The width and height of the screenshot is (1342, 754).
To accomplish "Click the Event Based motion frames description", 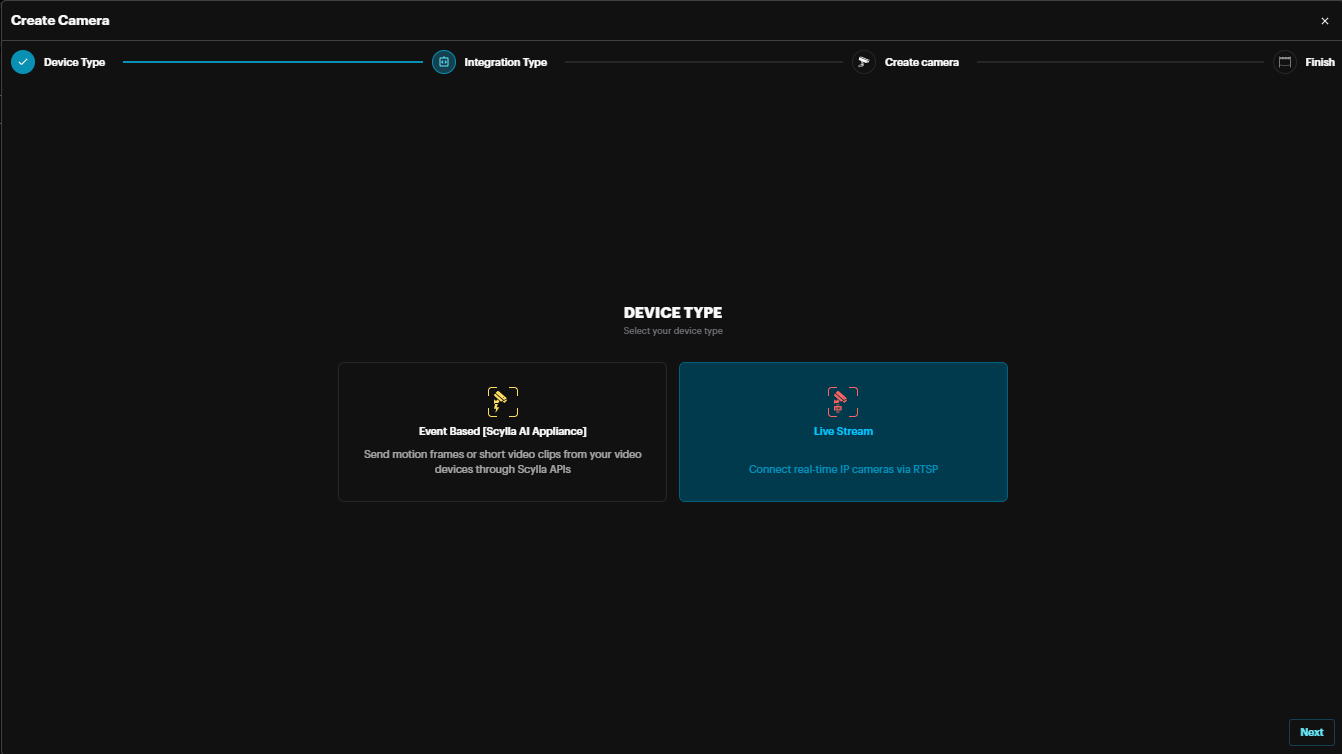I will click(x=502, y=461).
